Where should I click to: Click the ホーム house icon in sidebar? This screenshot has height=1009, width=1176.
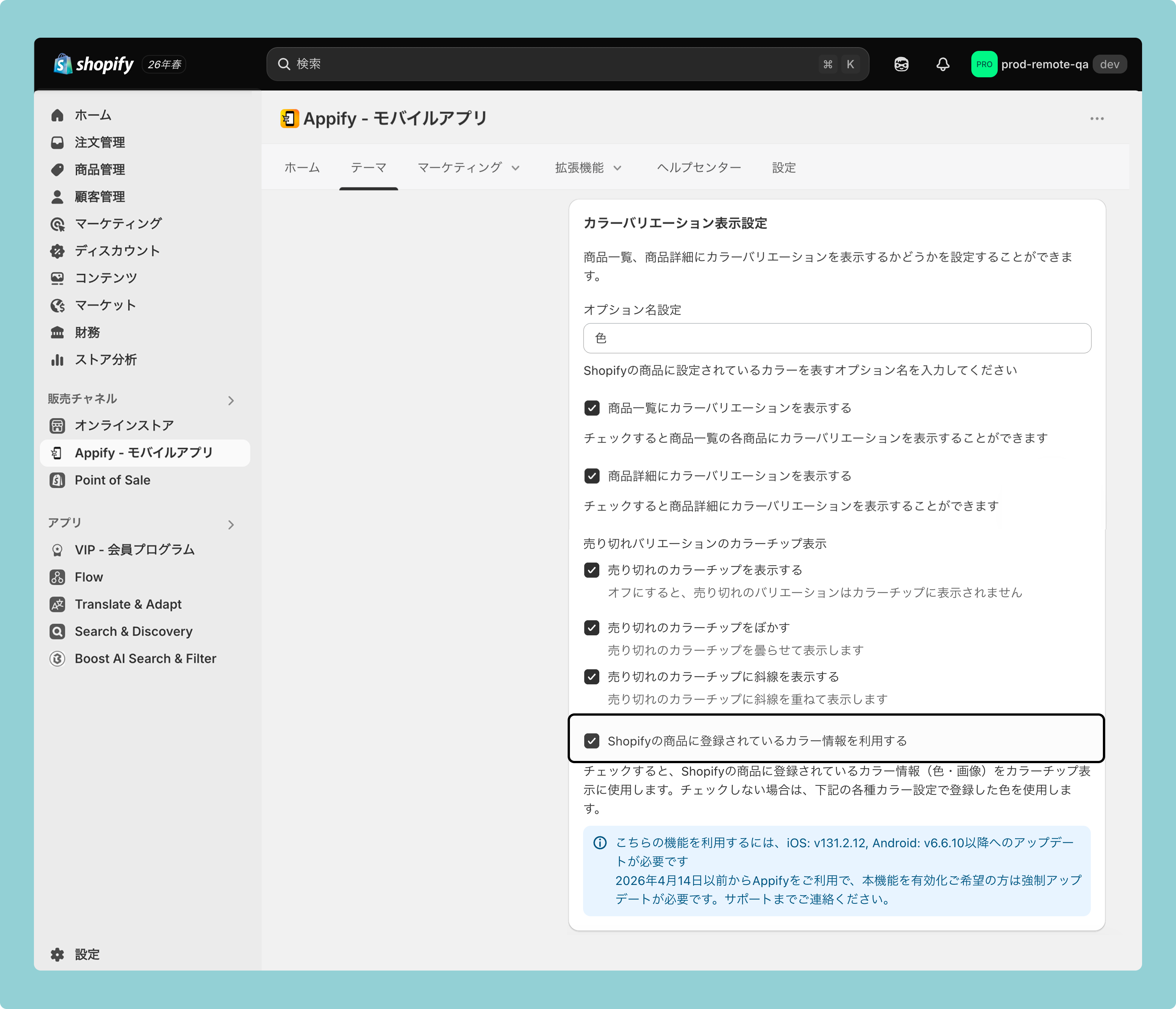tap(57, 115)
